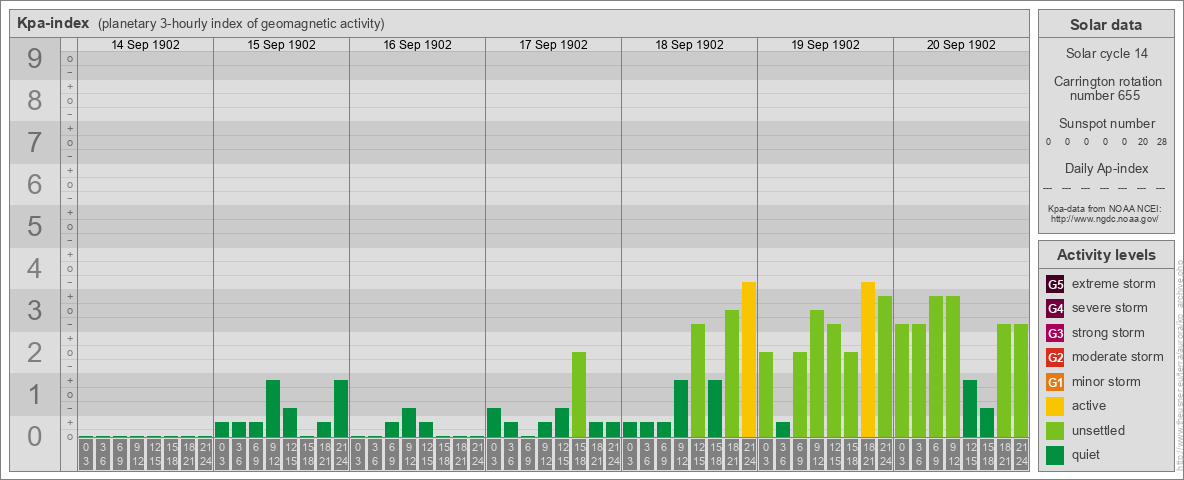Click the 18 Sep 18-21 light green bar

click(x=732, y=374)
